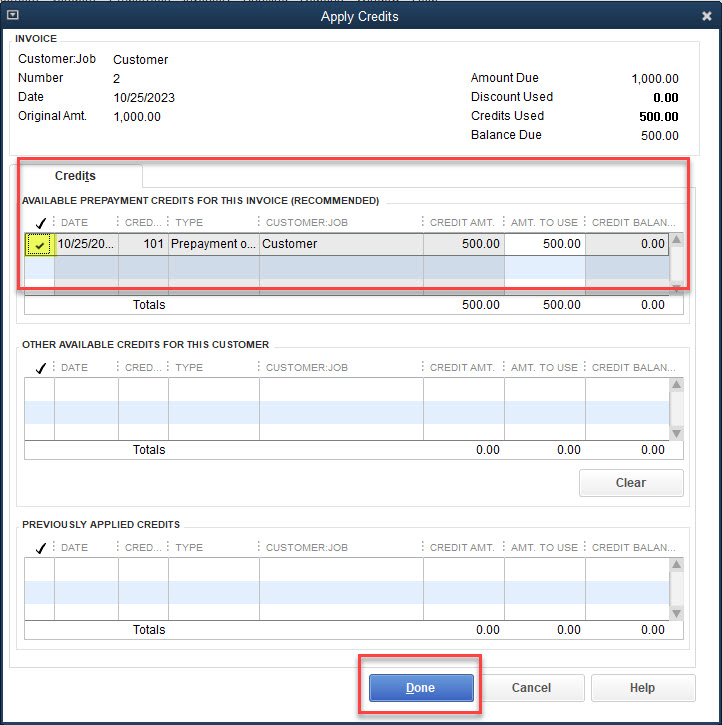Click the invoice Number value 2

(116, 79)
